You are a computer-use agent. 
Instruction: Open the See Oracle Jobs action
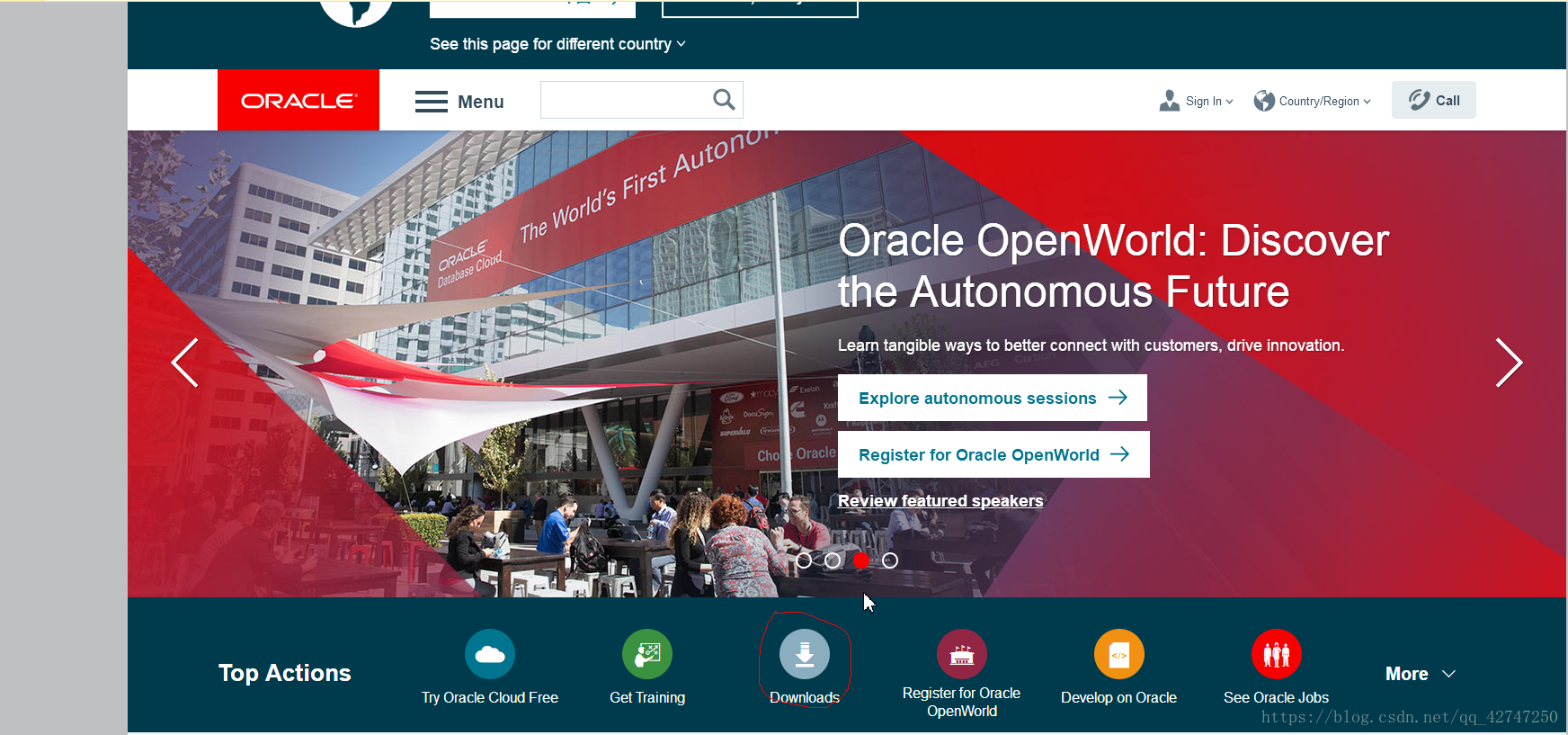1276,667
